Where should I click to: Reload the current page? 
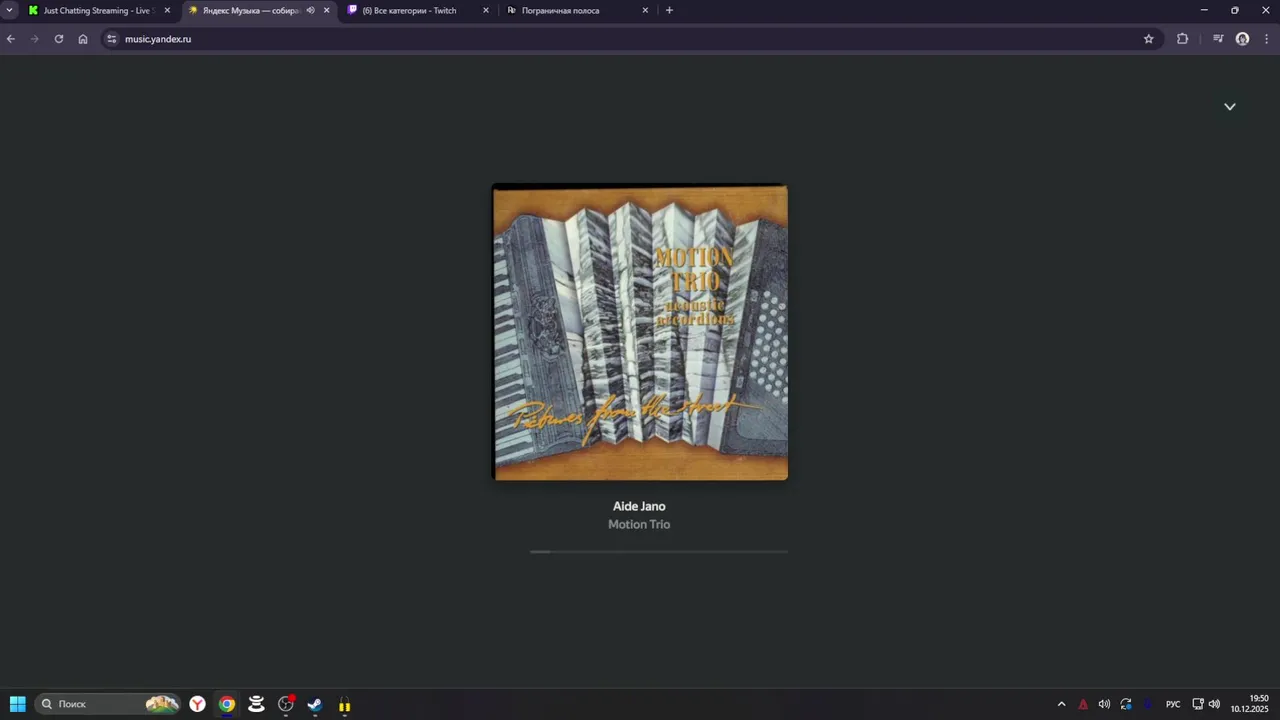point(59,39)
